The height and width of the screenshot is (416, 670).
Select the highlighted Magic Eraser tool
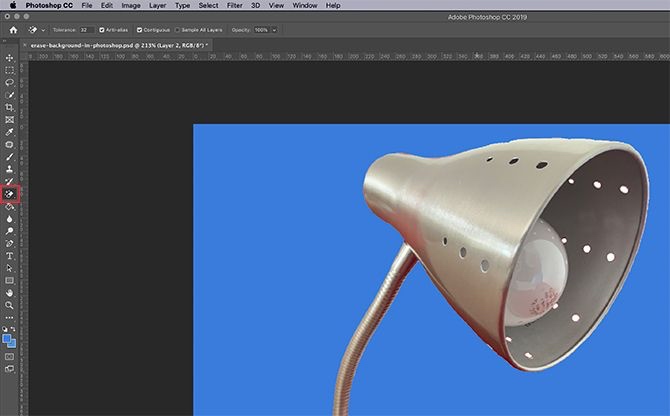click(x=9, y=193)
